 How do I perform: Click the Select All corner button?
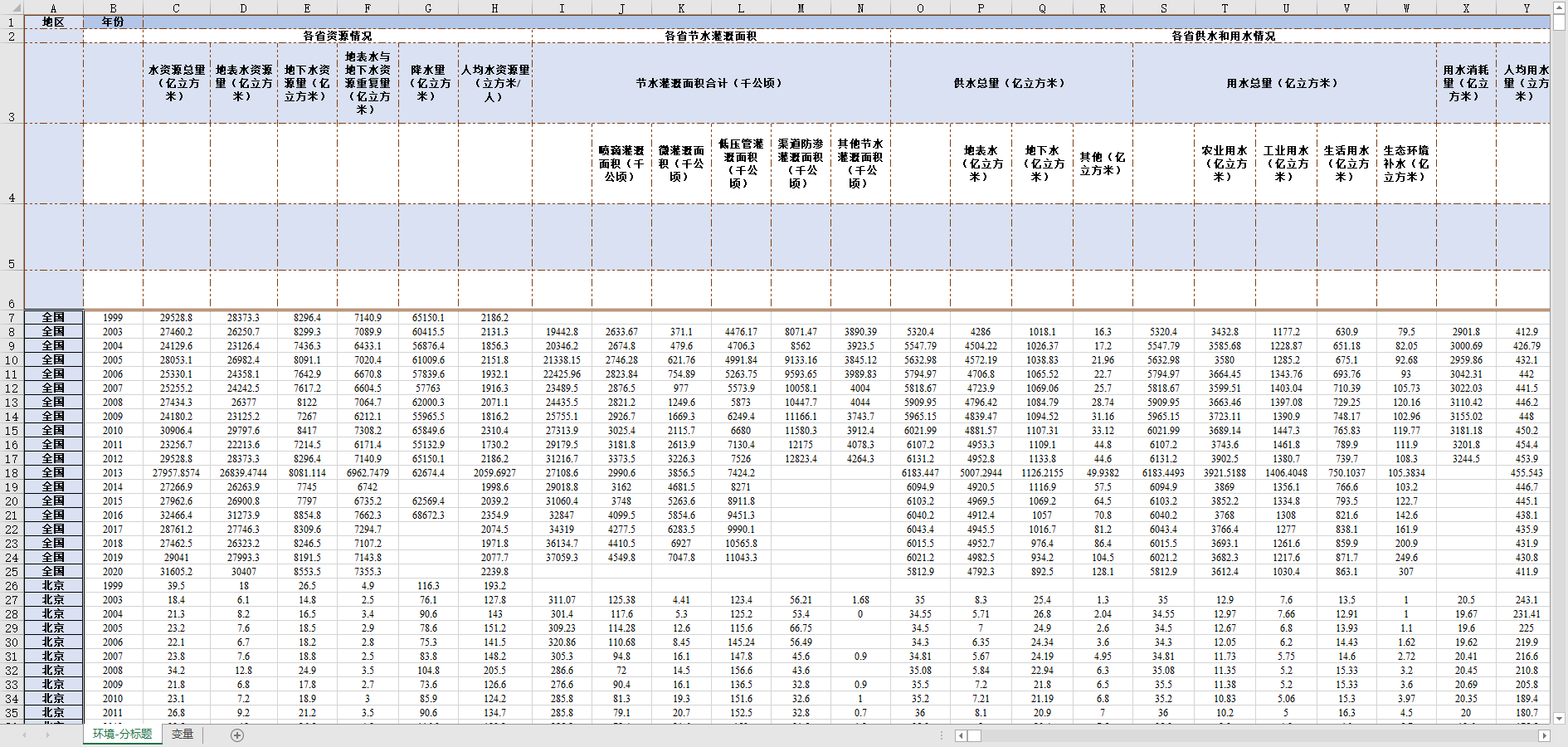click(x=12, y=7)
